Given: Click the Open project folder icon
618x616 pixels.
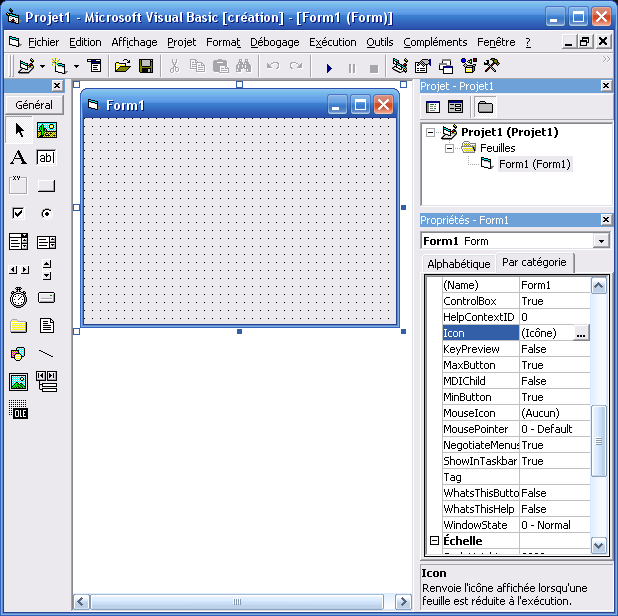Looking at the screenshot, I should 123,67.
